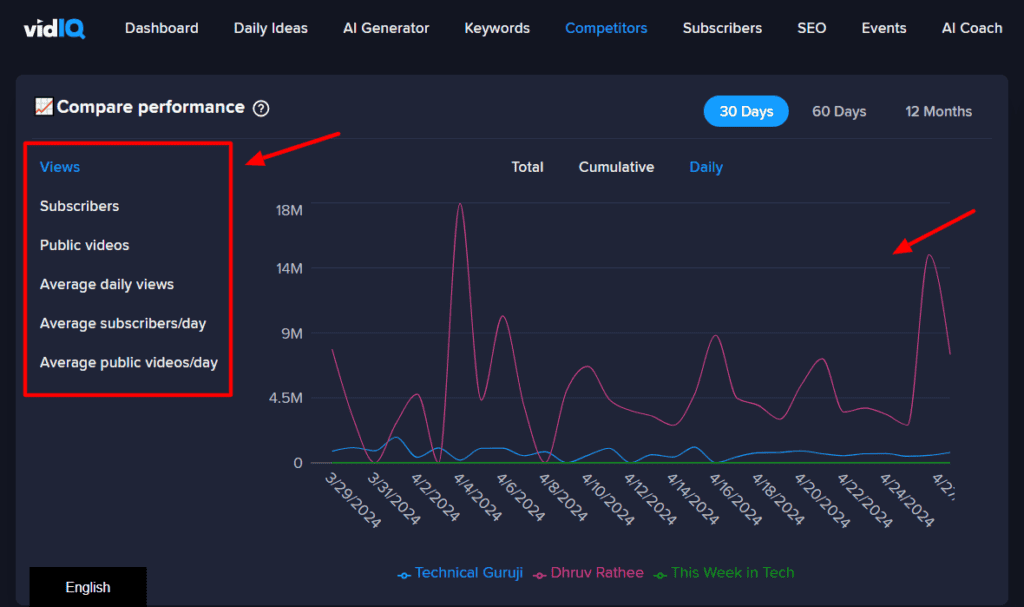Open the AI Coach section
Screen dimensions: 1024x607
click(971, 28)
